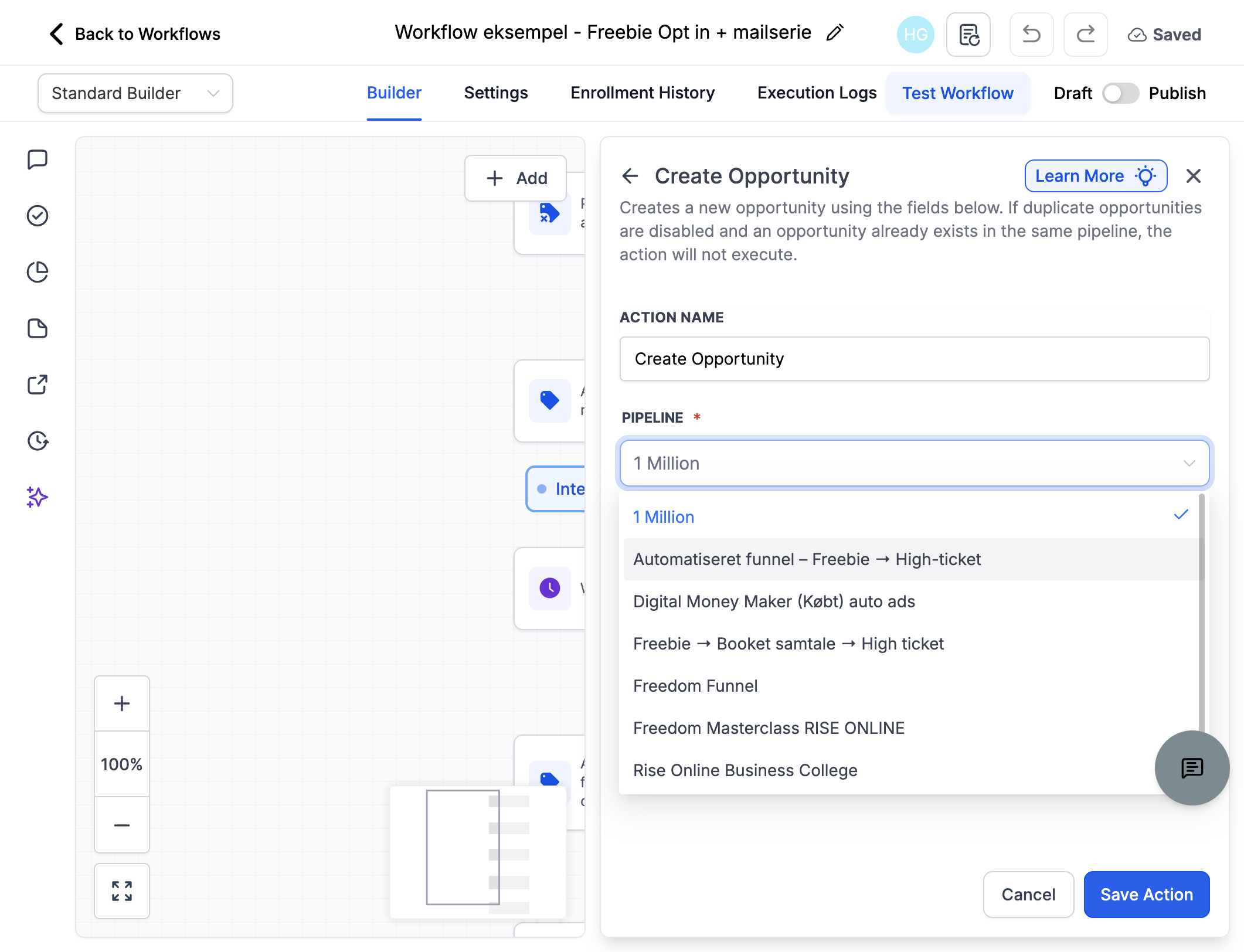Open the sidebar clock history icon
Viewport: 1244px width, 952px height.
(x=38, y=441)
